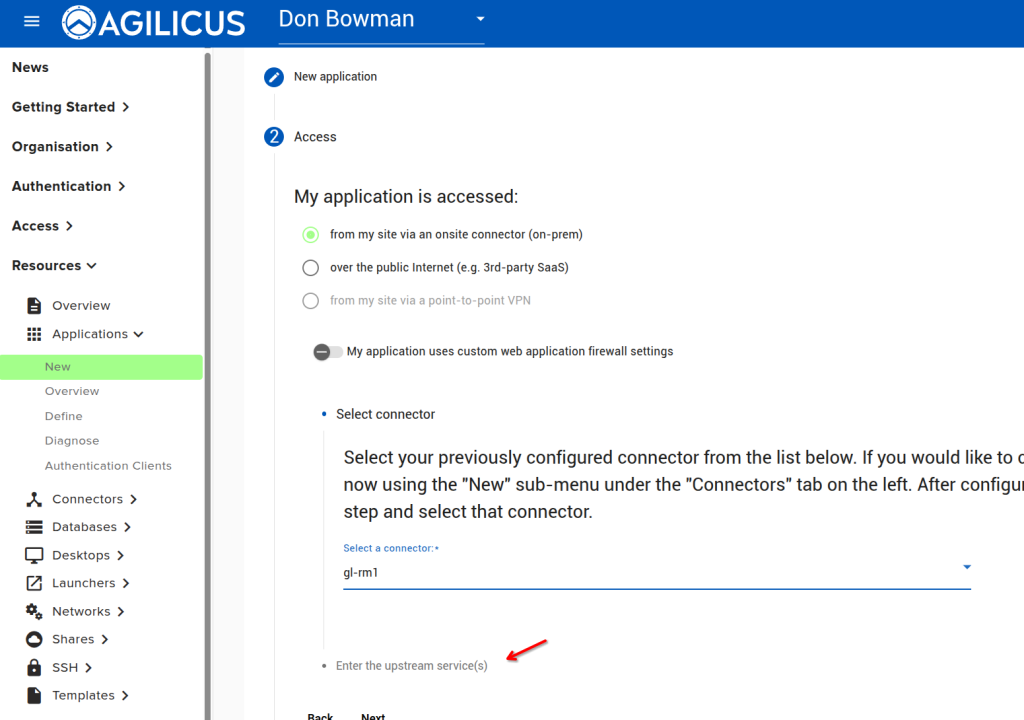Open the Diagnose submenu item

pyautogui.click(x=72, y=441)
